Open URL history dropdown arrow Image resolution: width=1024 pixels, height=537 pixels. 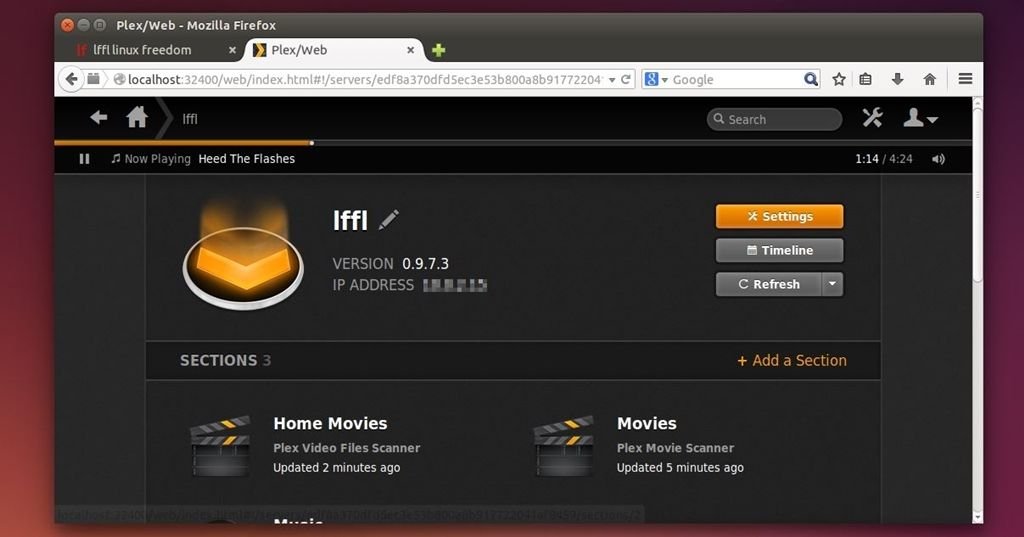pos(612,80)
